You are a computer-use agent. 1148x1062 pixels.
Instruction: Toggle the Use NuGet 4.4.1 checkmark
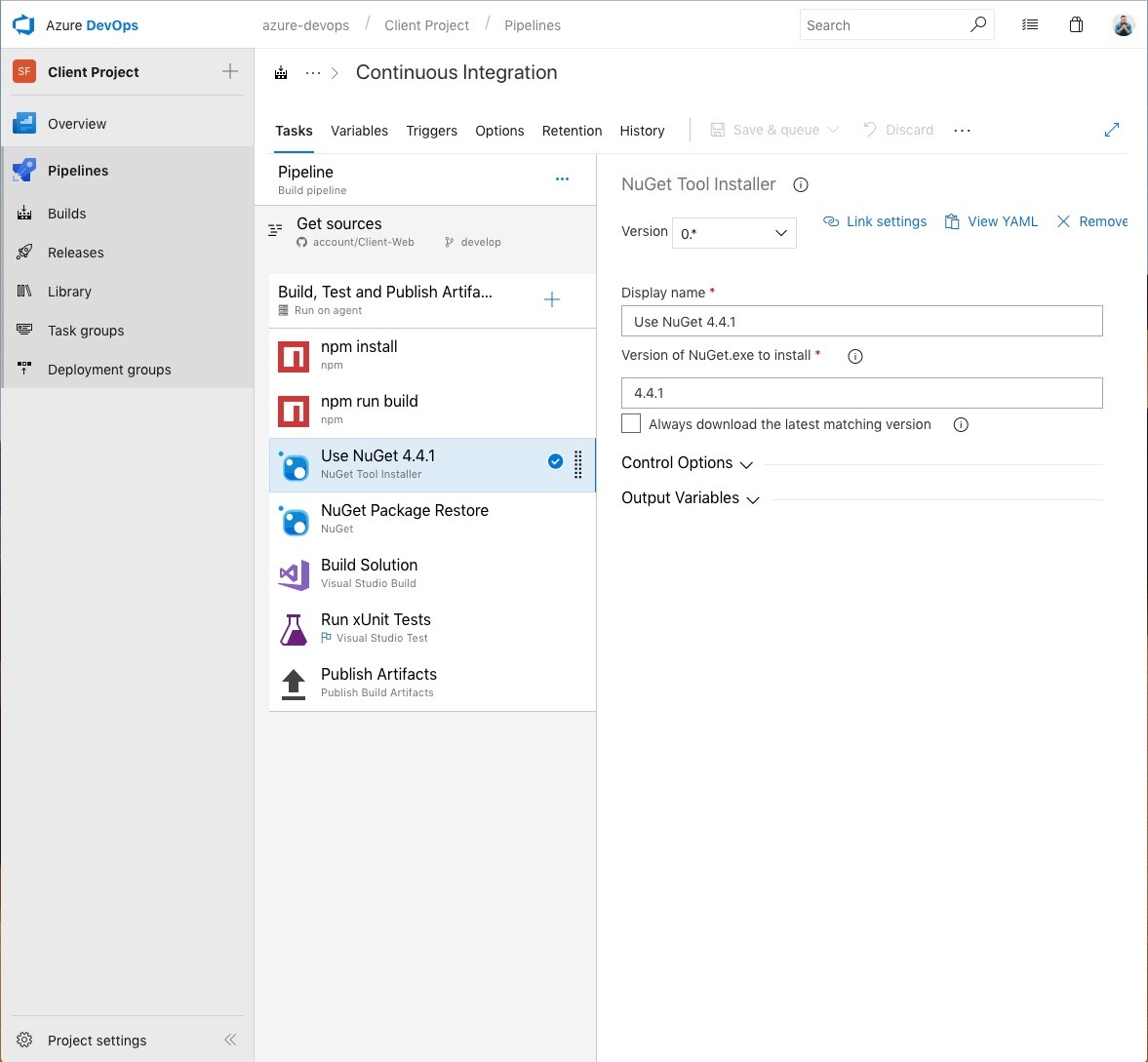(555, 462)
